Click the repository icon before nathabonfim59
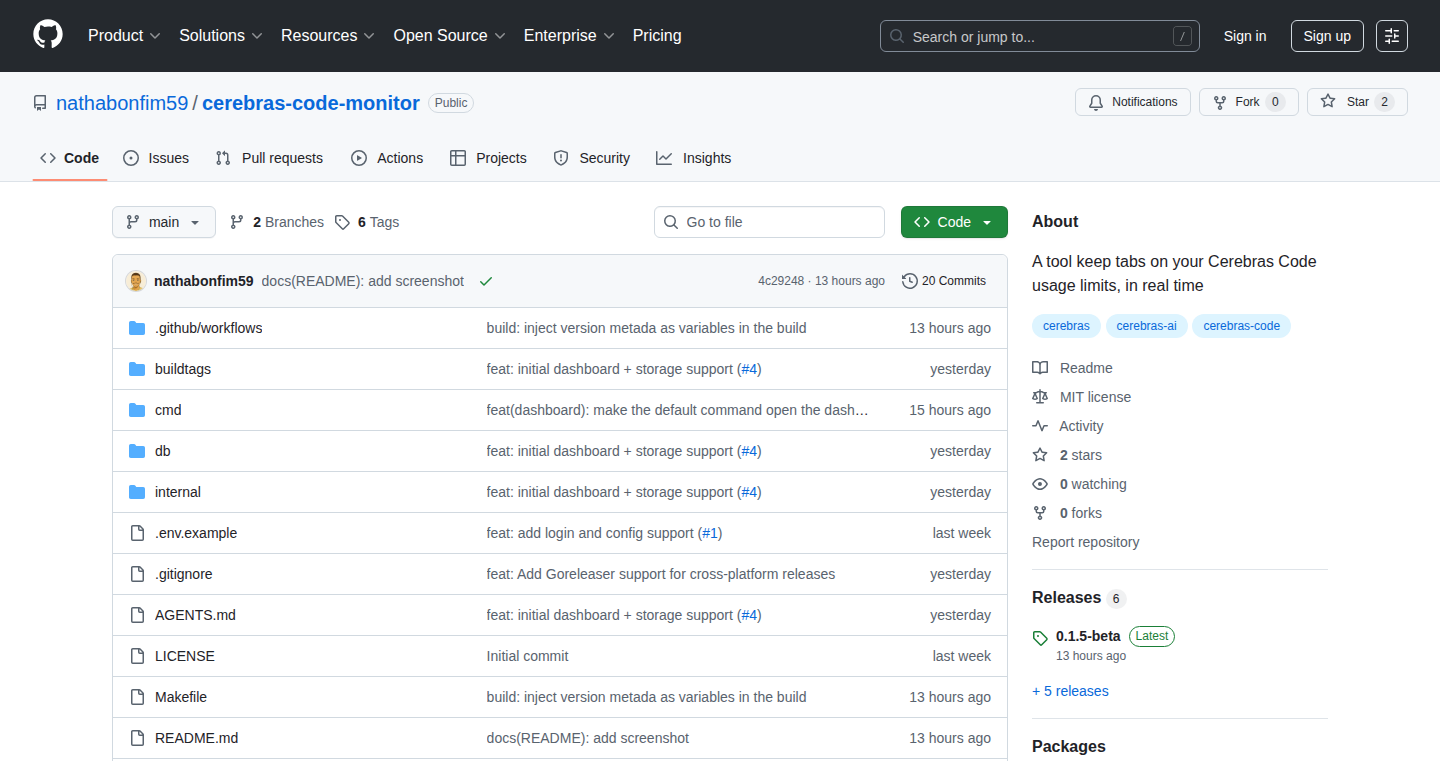Image resolution: width=1440 pixels, height=761 pixels. tap(40, 103)
